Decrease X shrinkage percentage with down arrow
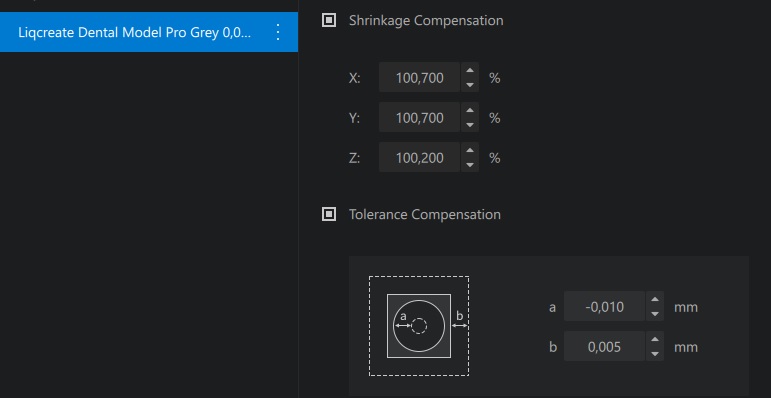 coord(470,85)
